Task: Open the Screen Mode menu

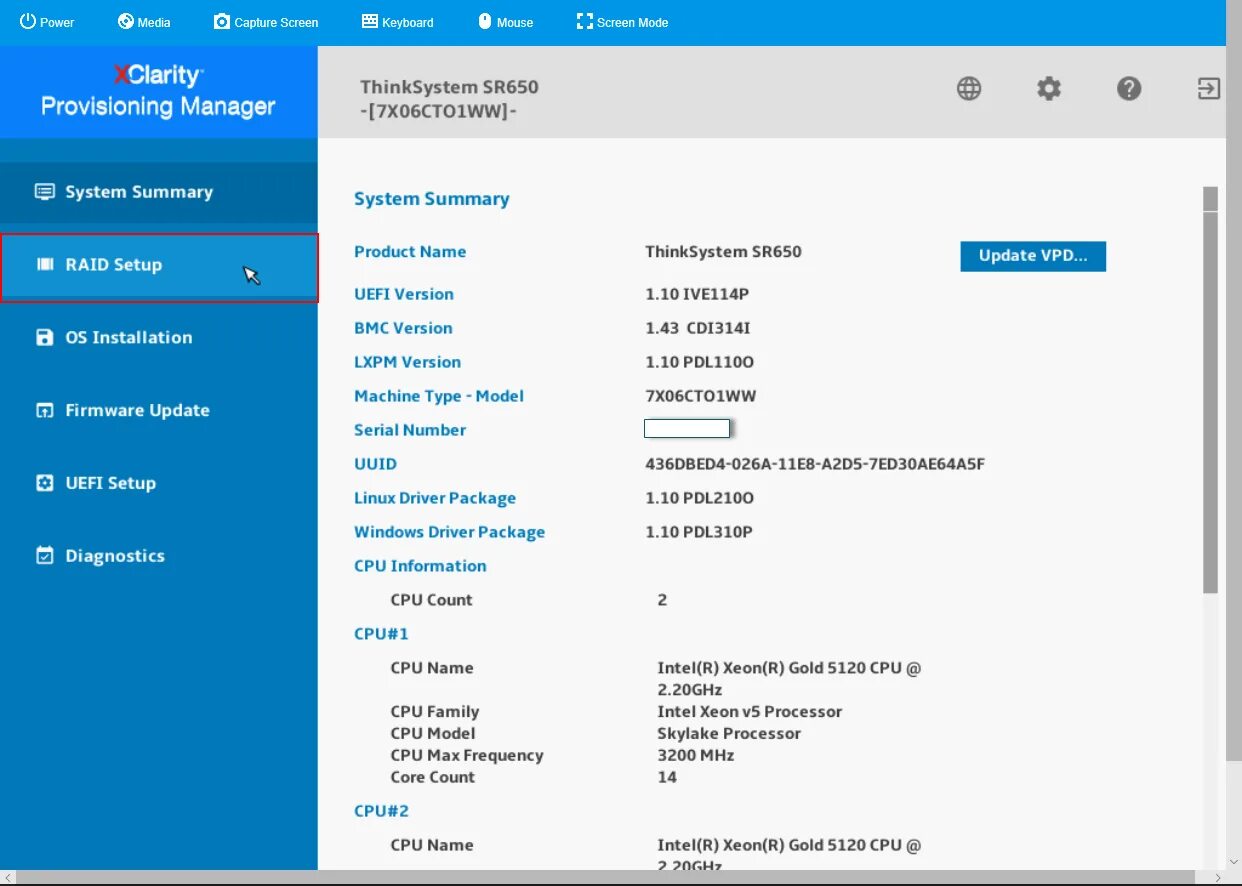Action: coord(622,22)
